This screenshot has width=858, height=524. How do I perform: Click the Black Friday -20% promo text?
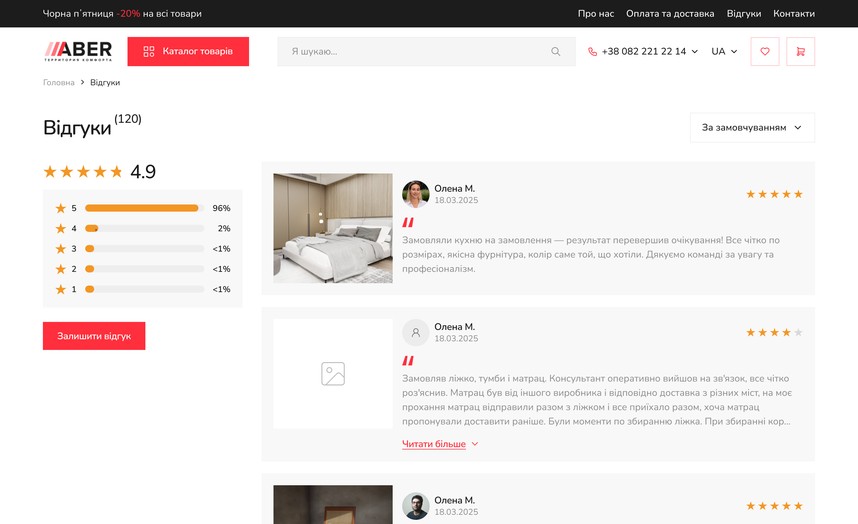122,14
